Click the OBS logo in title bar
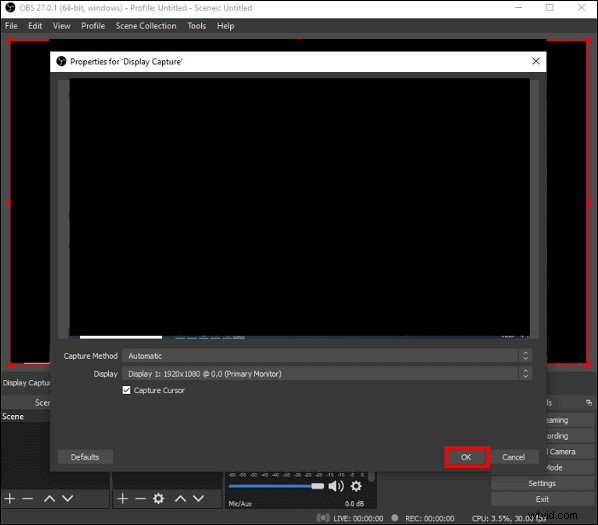This screenshot has height=525, width=598. click(10, 8)
